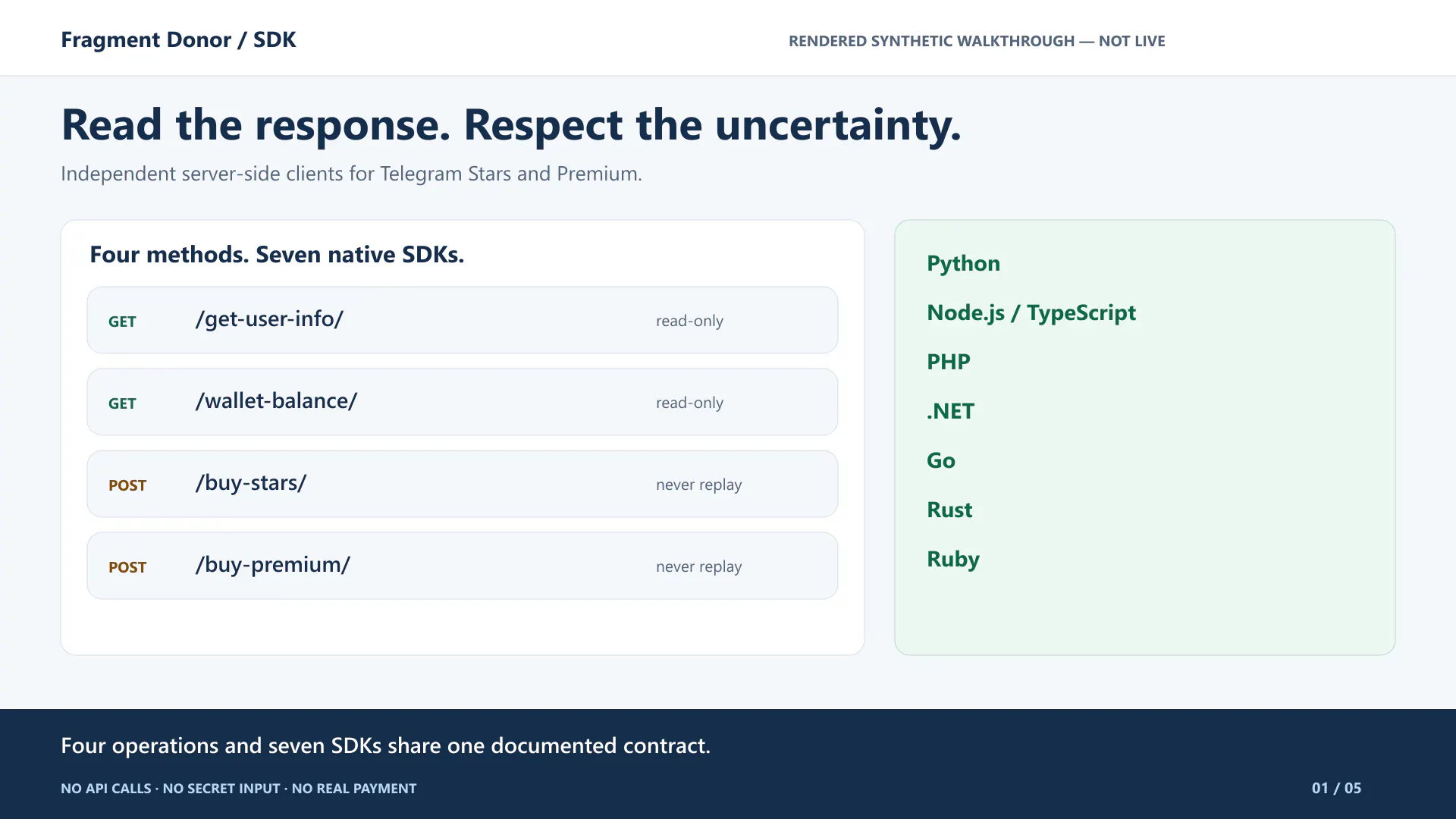
Task: Open the /get-user-info/ endpoint row
Action: tap(463, 320)
